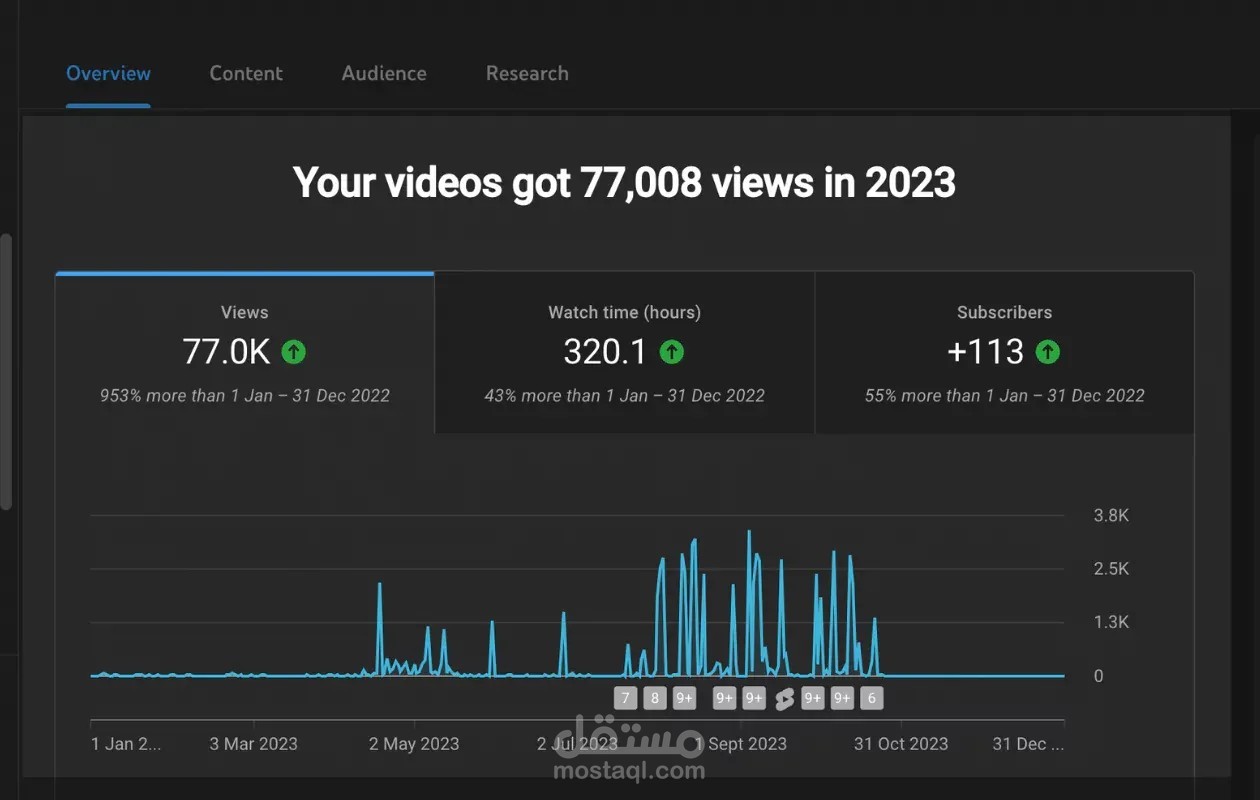Screen dimensions: 1260x800
Task: Select the Watch time (hours) metric card
Action: pos(625,353)
